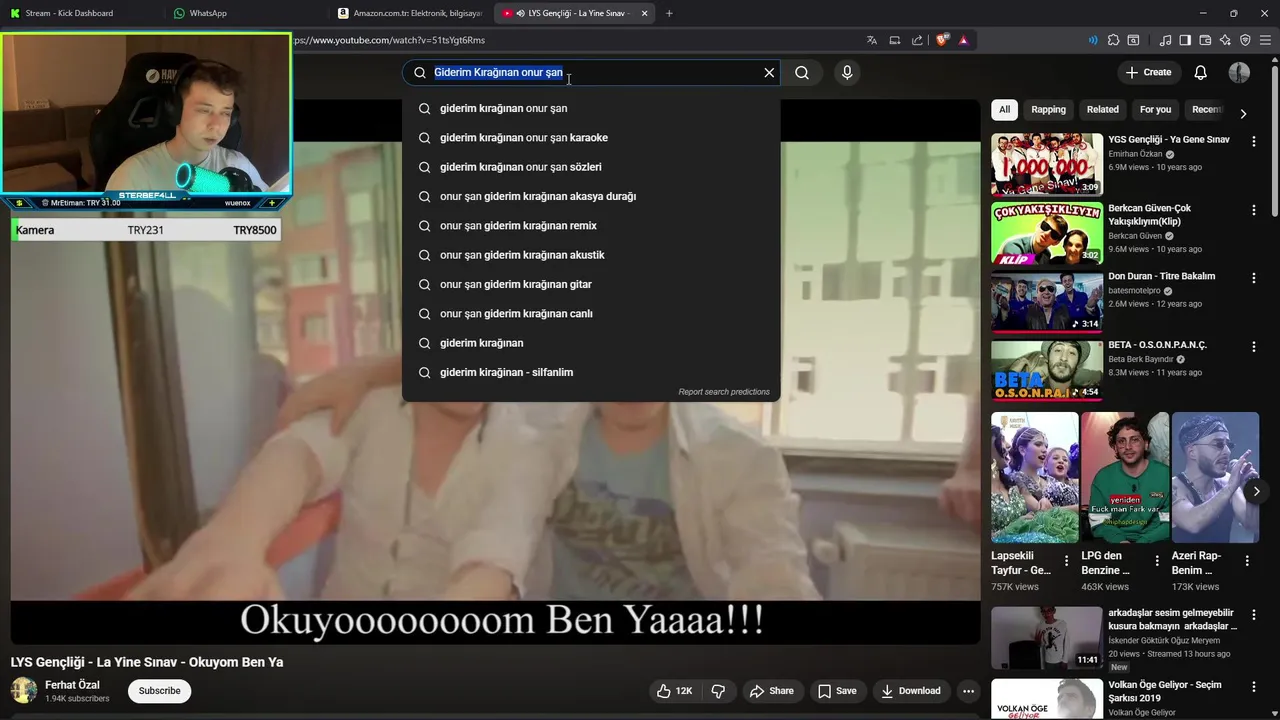
Task: Click Report search predictions link
Action: tap(724, 392)
